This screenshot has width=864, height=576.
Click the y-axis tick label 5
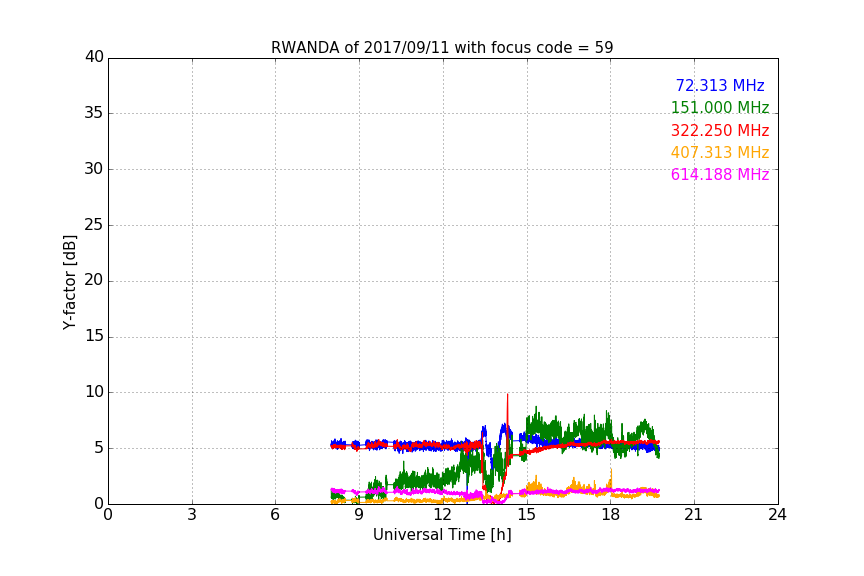click(99, 448)
